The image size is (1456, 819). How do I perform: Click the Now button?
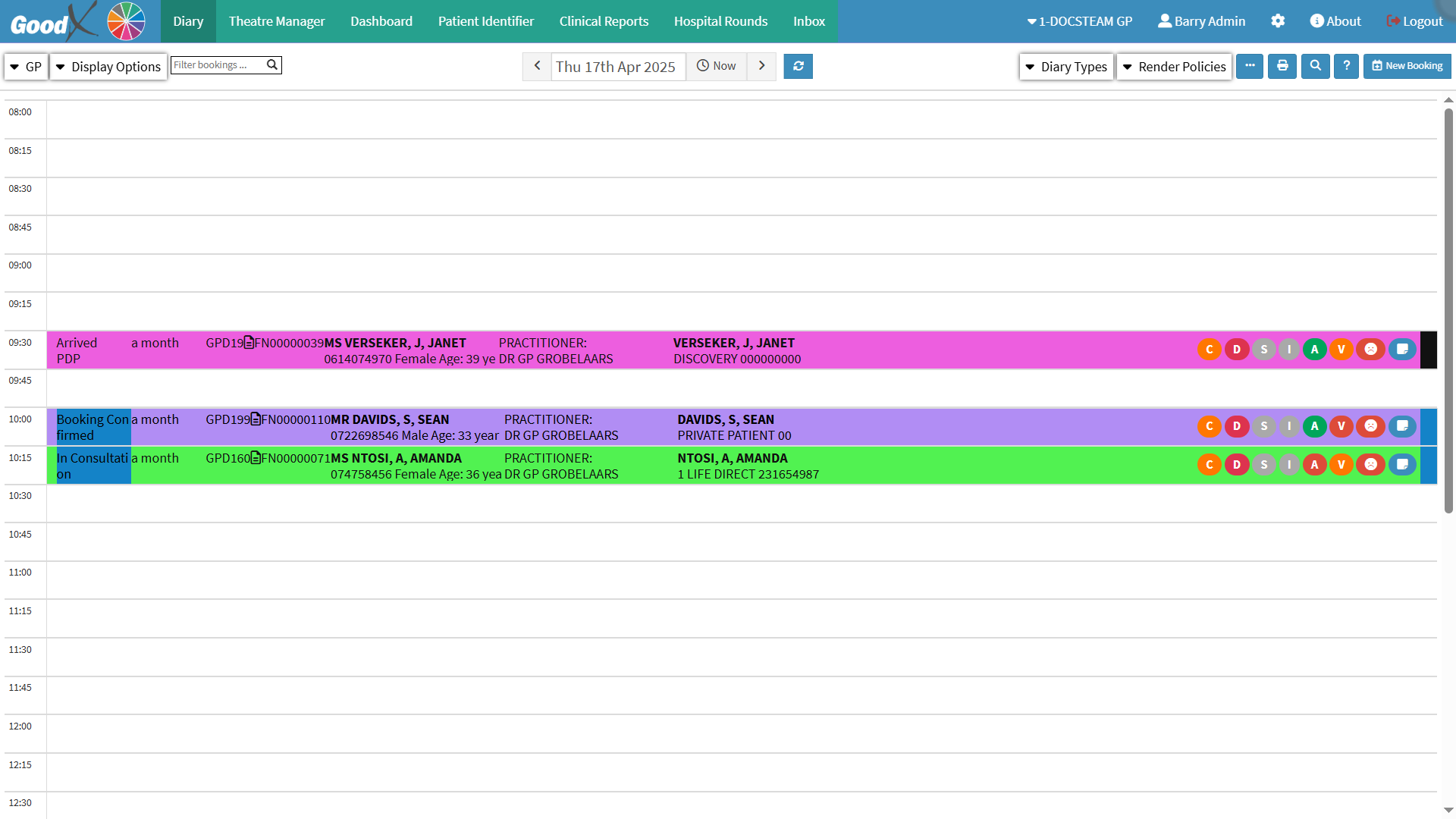point(717,66)
